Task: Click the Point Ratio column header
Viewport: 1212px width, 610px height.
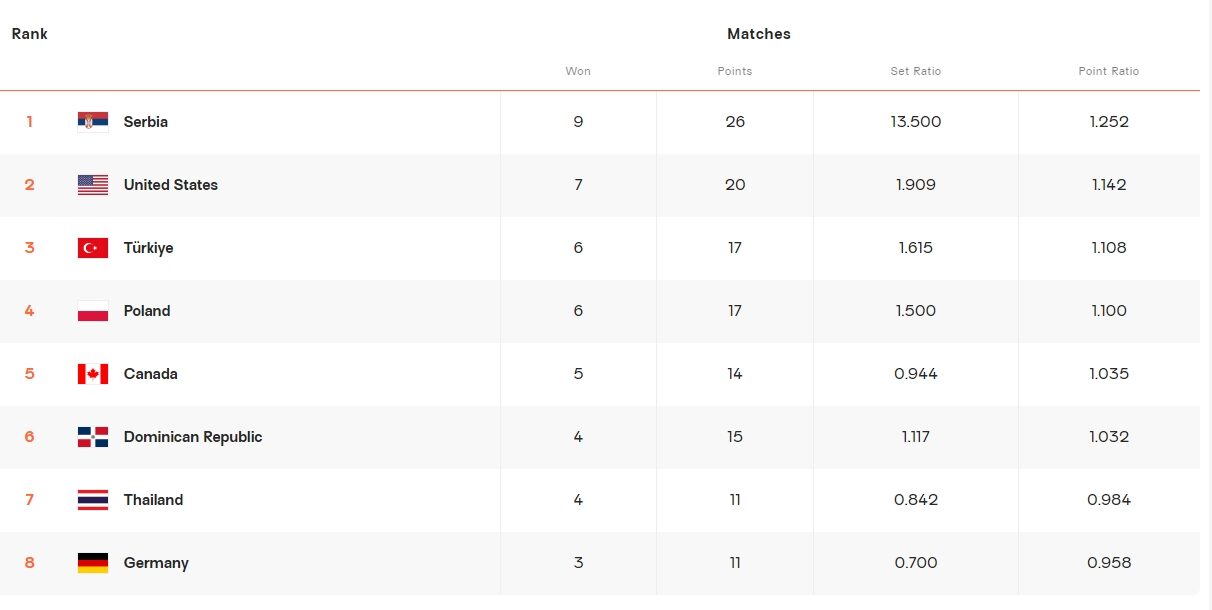Action: pos(1109,71)
